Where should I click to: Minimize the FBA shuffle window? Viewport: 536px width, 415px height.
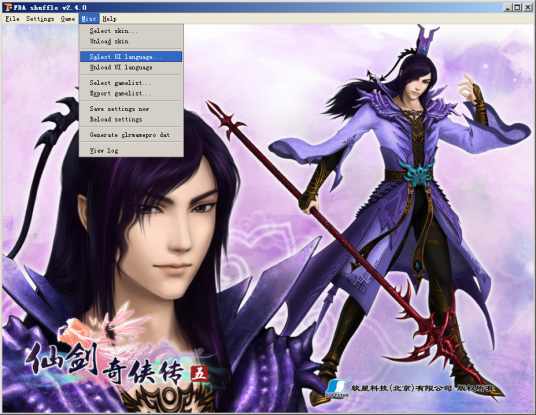(508, 7)
